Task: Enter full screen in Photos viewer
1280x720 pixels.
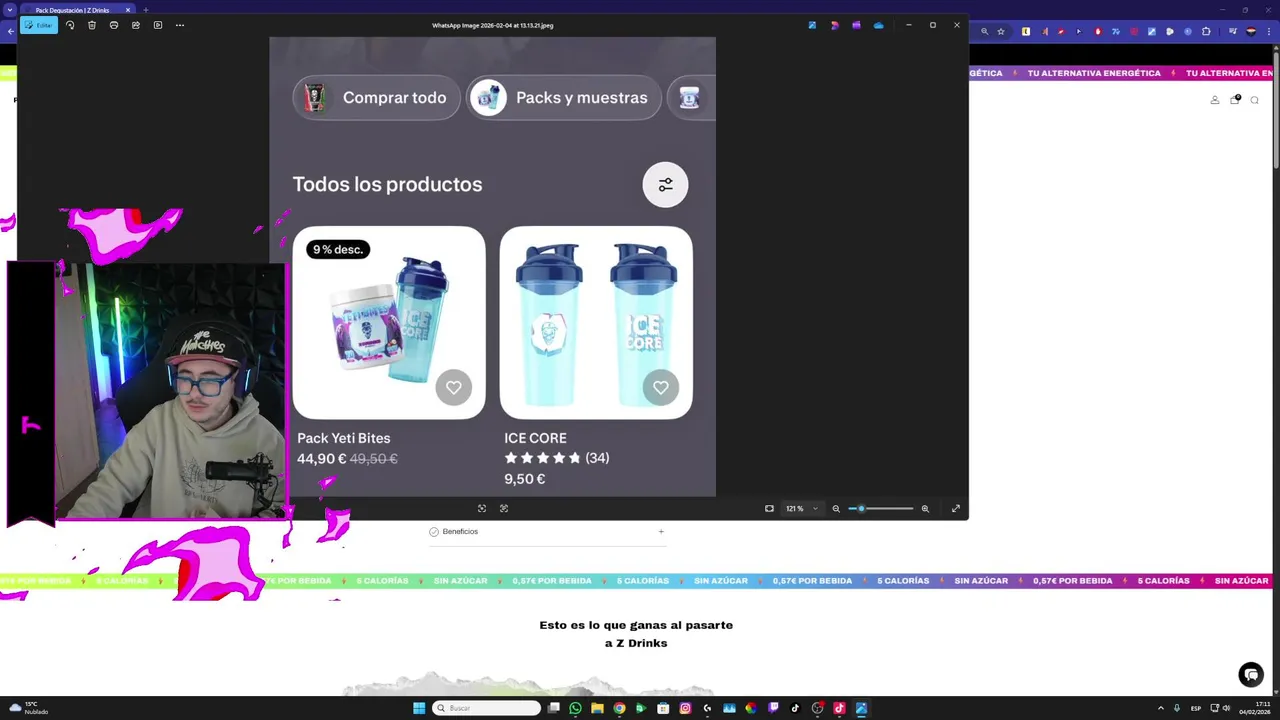Action: click(956, 508)
